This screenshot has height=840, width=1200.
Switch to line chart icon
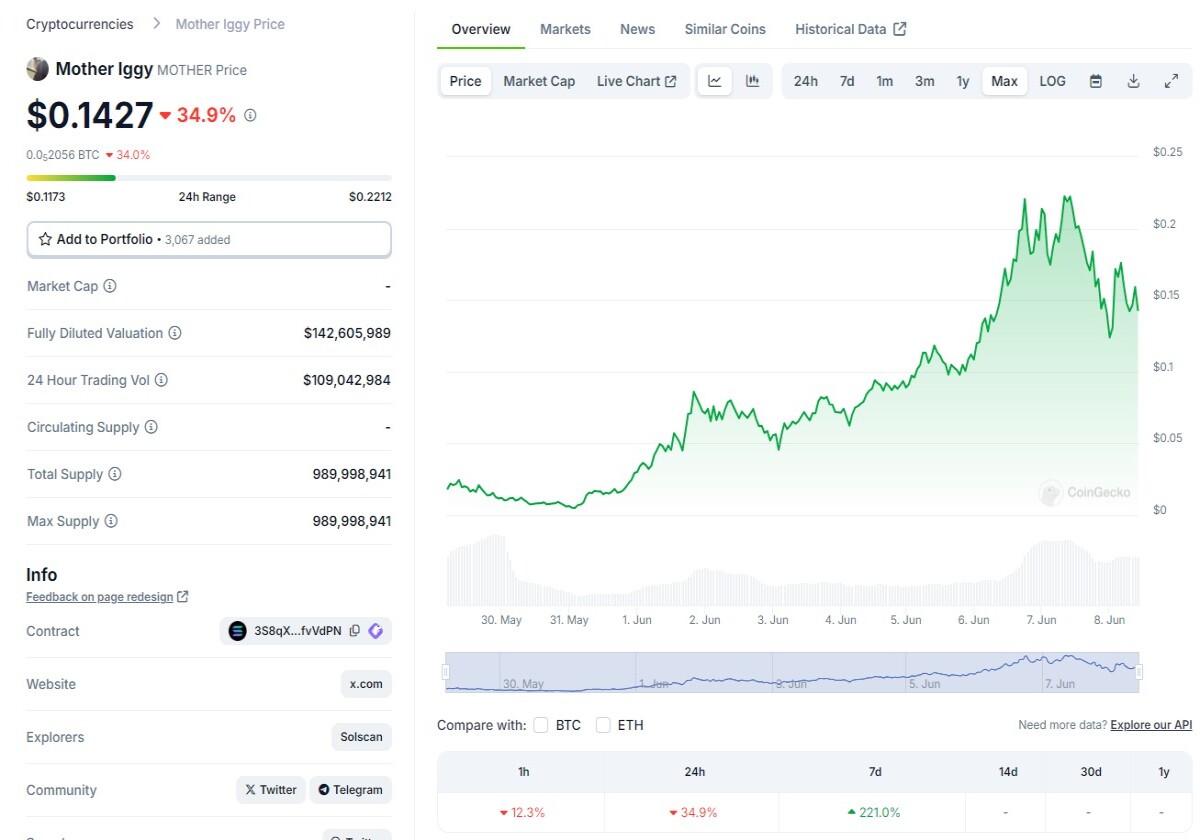[715, 81]
